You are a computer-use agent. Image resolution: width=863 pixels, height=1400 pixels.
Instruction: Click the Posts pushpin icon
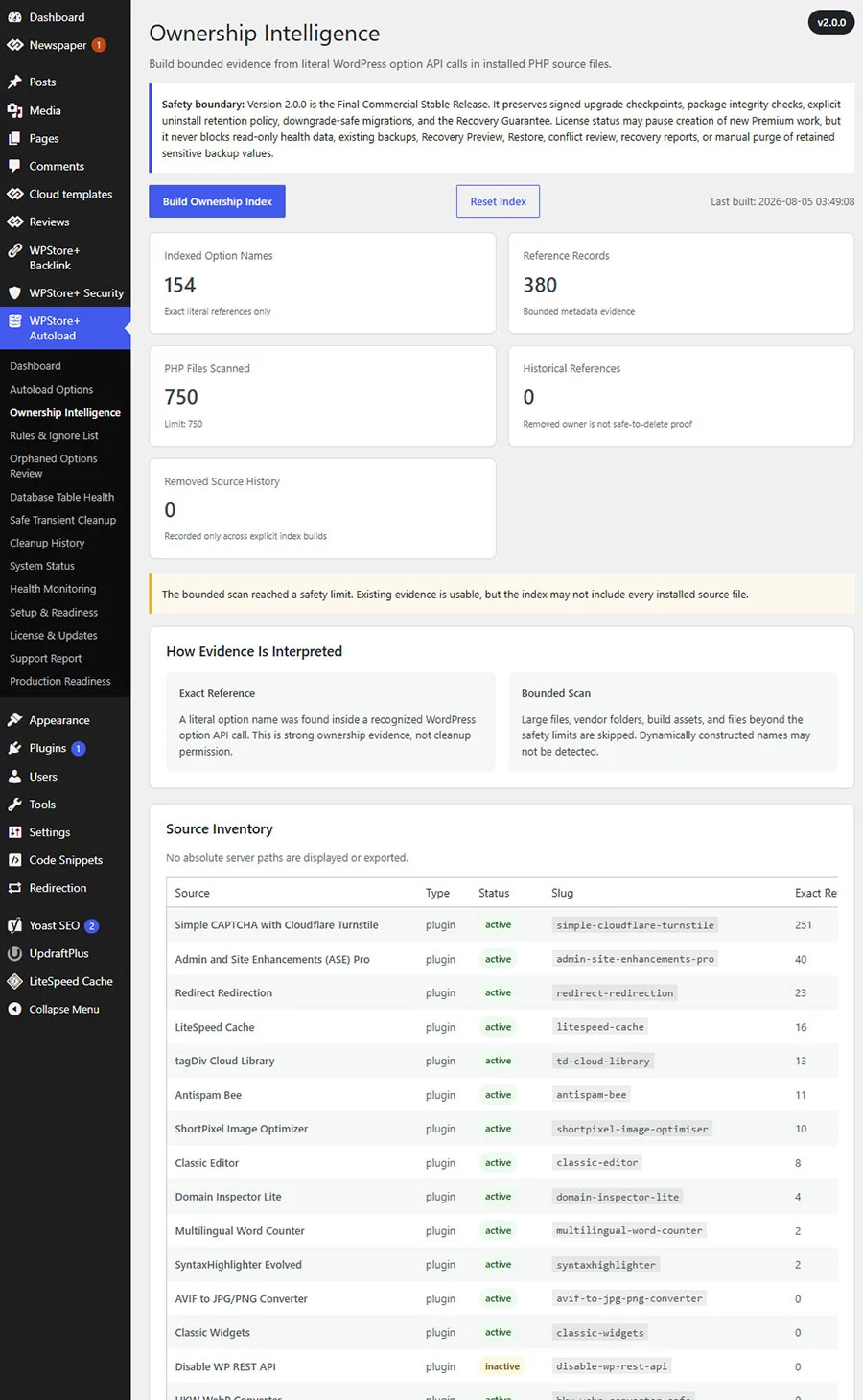14,82
